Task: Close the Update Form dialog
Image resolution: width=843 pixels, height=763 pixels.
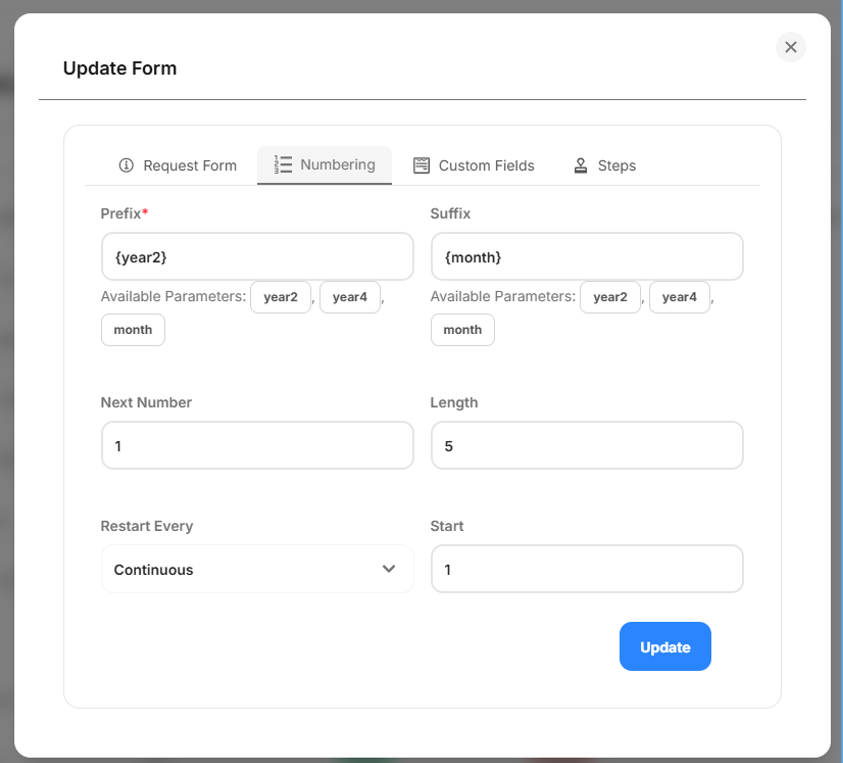Action: tap(790, 47)
